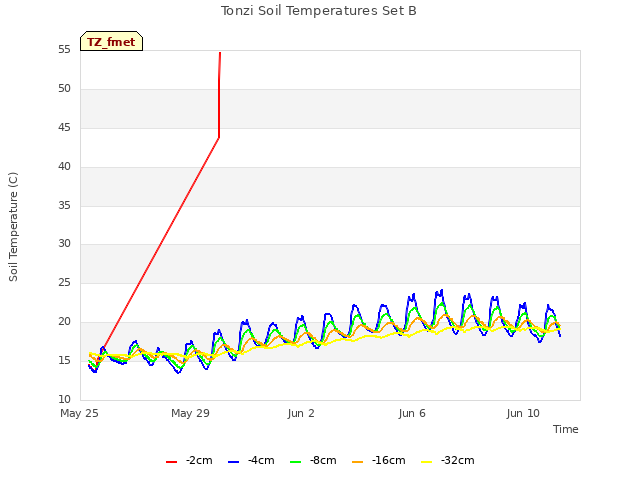640x480 pixels.
Task: Click the May 25 x-axis tick label
Action: tap(79, 413)
